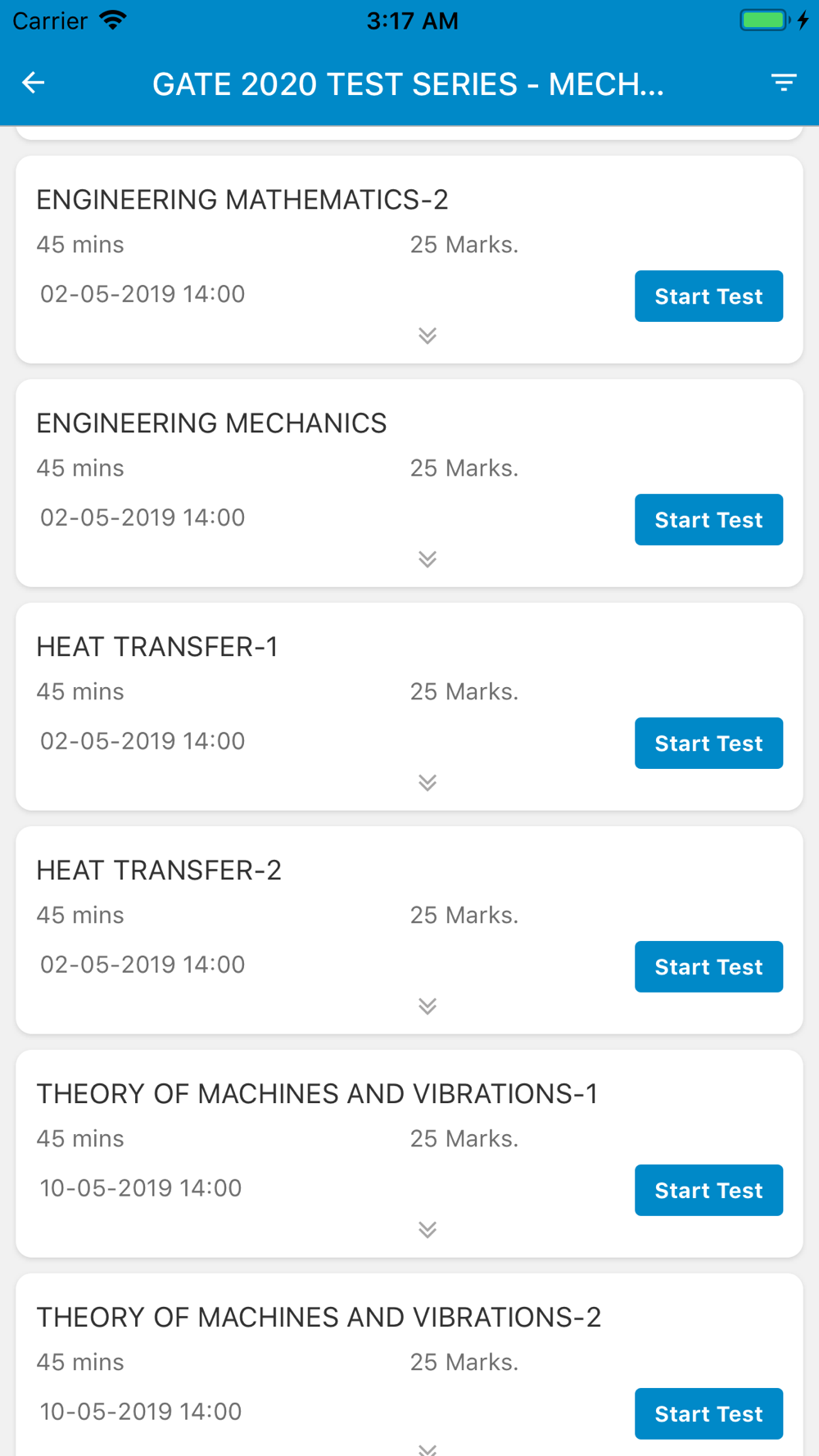Tap the GATE 2020 Test Series header title
819x1456 pixels.
[408, 84]
